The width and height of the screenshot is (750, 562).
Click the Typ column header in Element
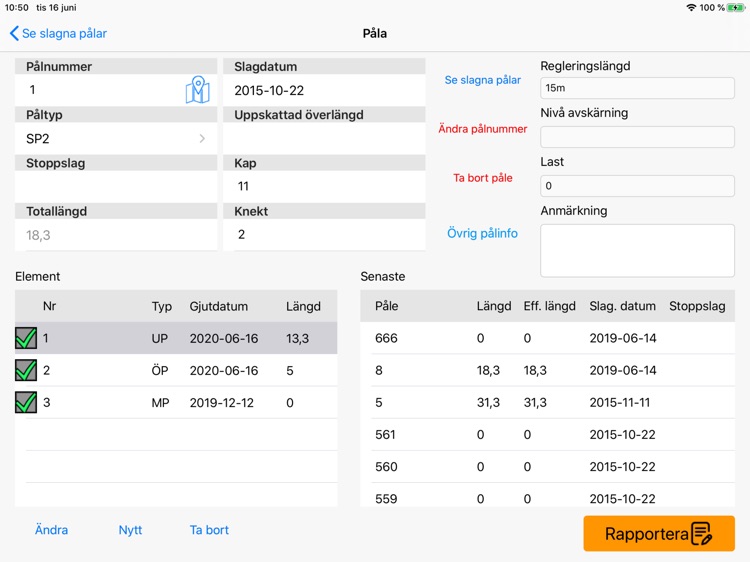tap(162, 306)
